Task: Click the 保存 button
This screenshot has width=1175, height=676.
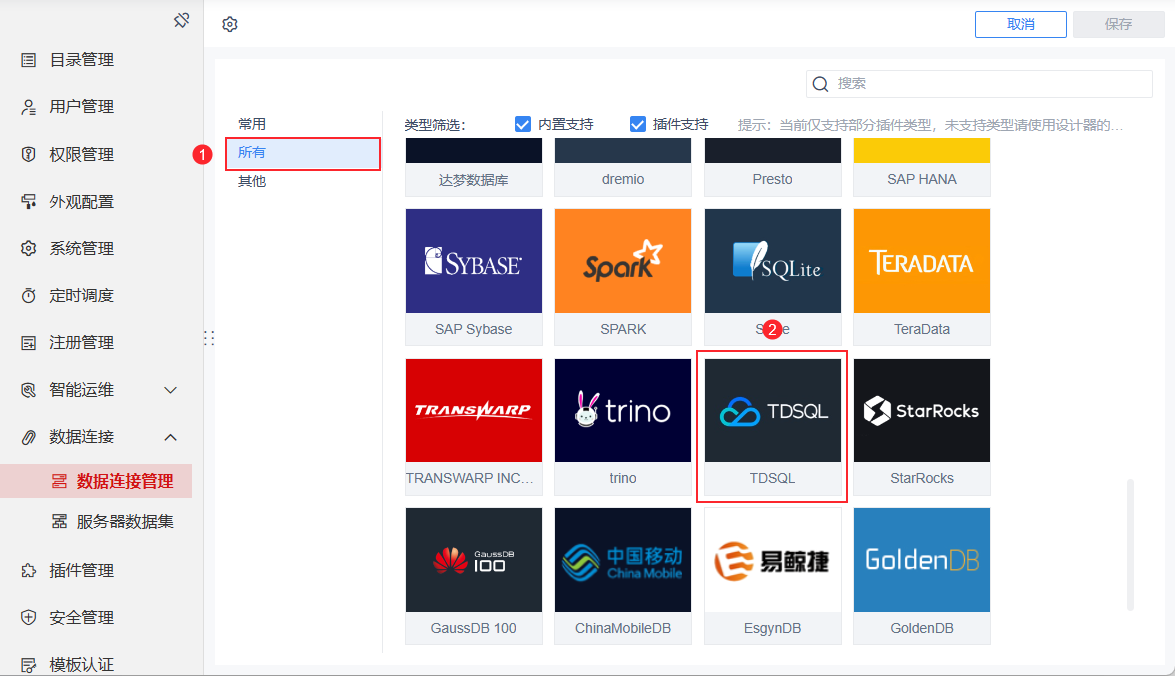Action: (x=1118, y=24)
